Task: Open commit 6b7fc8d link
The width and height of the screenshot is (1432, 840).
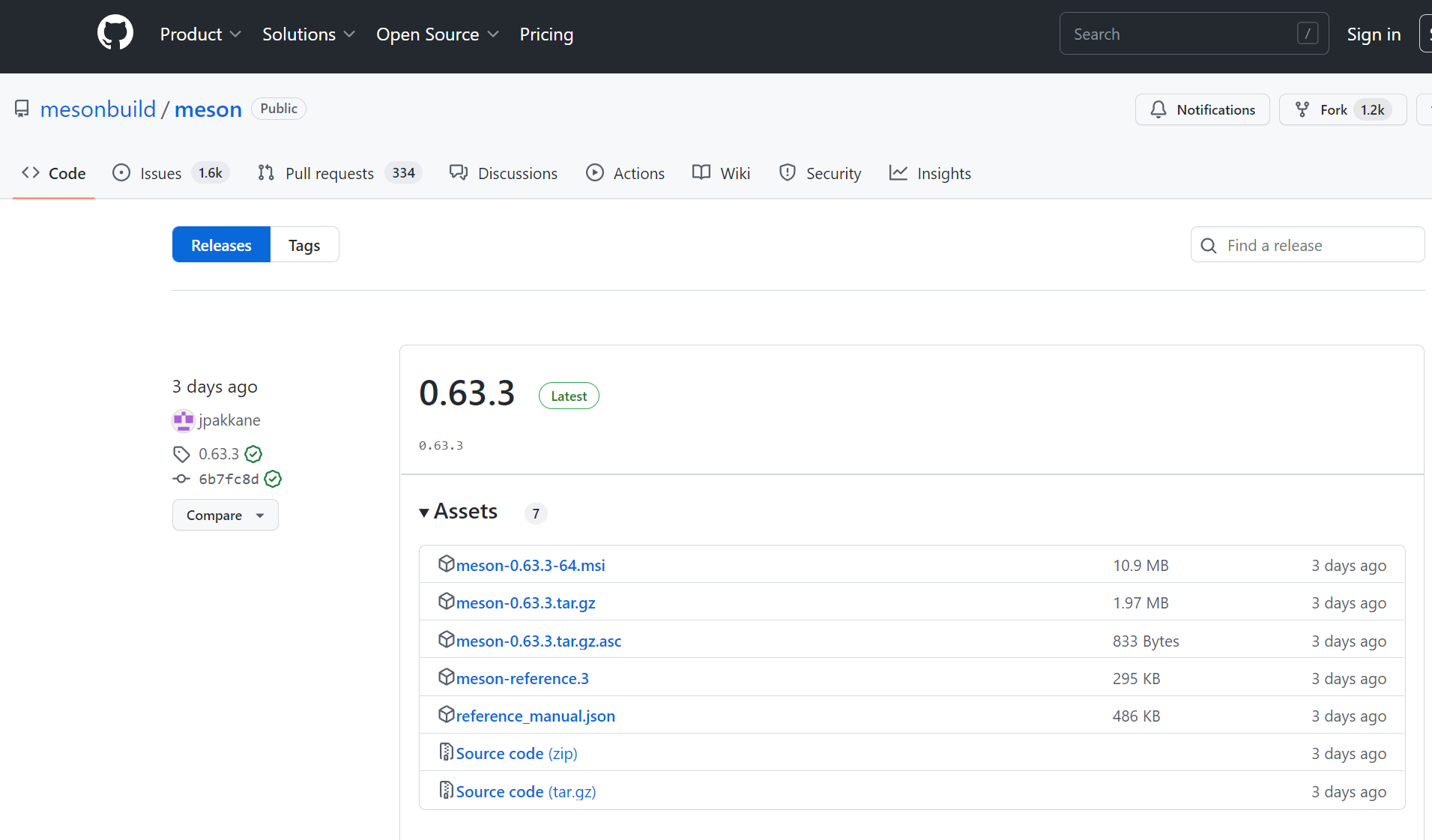Action: coord(229,479)
